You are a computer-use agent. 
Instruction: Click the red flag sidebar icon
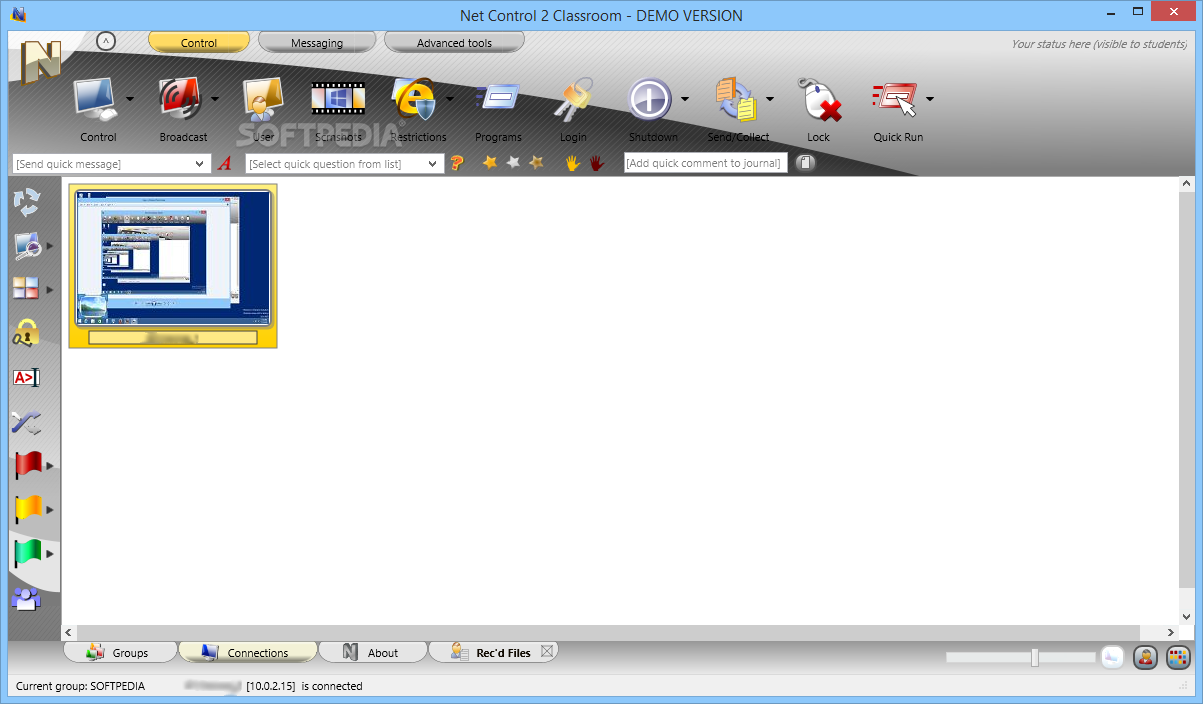[x=26, y=465]
